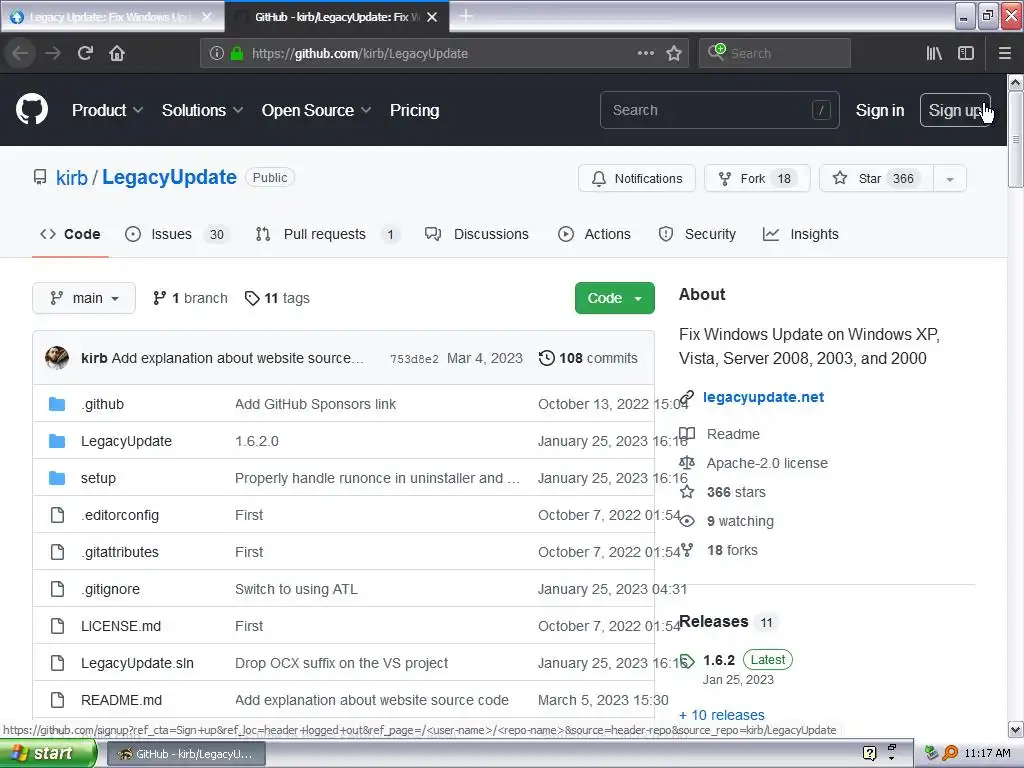Click the browser back arrow
This screenshot has height=768, width=1024.
pyautogui.click(x=21, y=53)
